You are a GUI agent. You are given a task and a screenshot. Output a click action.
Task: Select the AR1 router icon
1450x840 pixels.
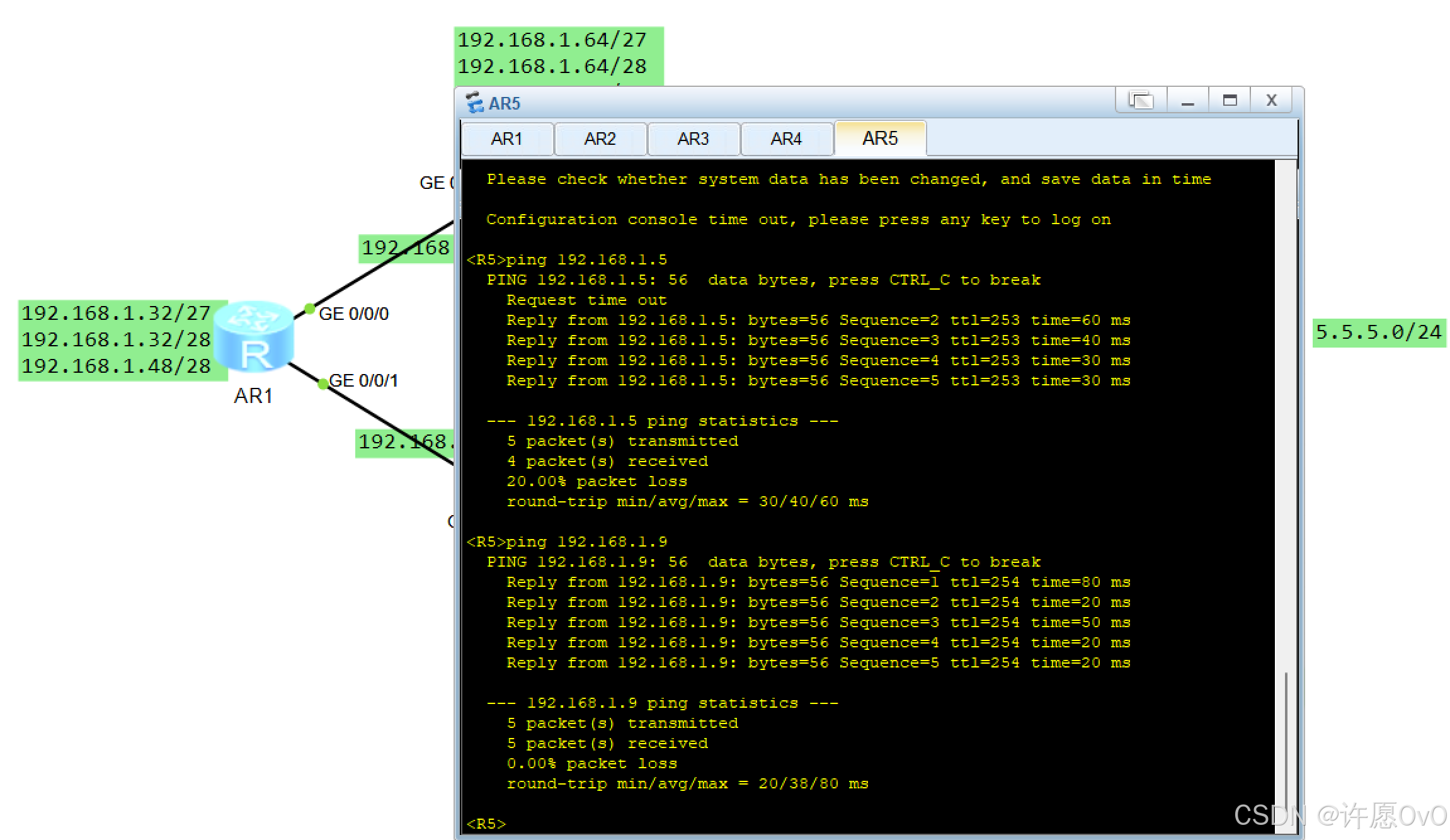coord(253,337)
